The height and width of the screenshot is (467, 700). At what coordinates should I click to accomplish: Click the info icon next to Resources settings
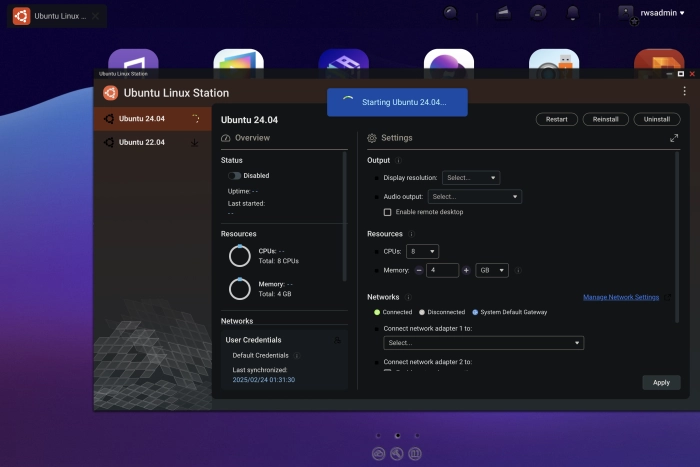click(411, 234)
